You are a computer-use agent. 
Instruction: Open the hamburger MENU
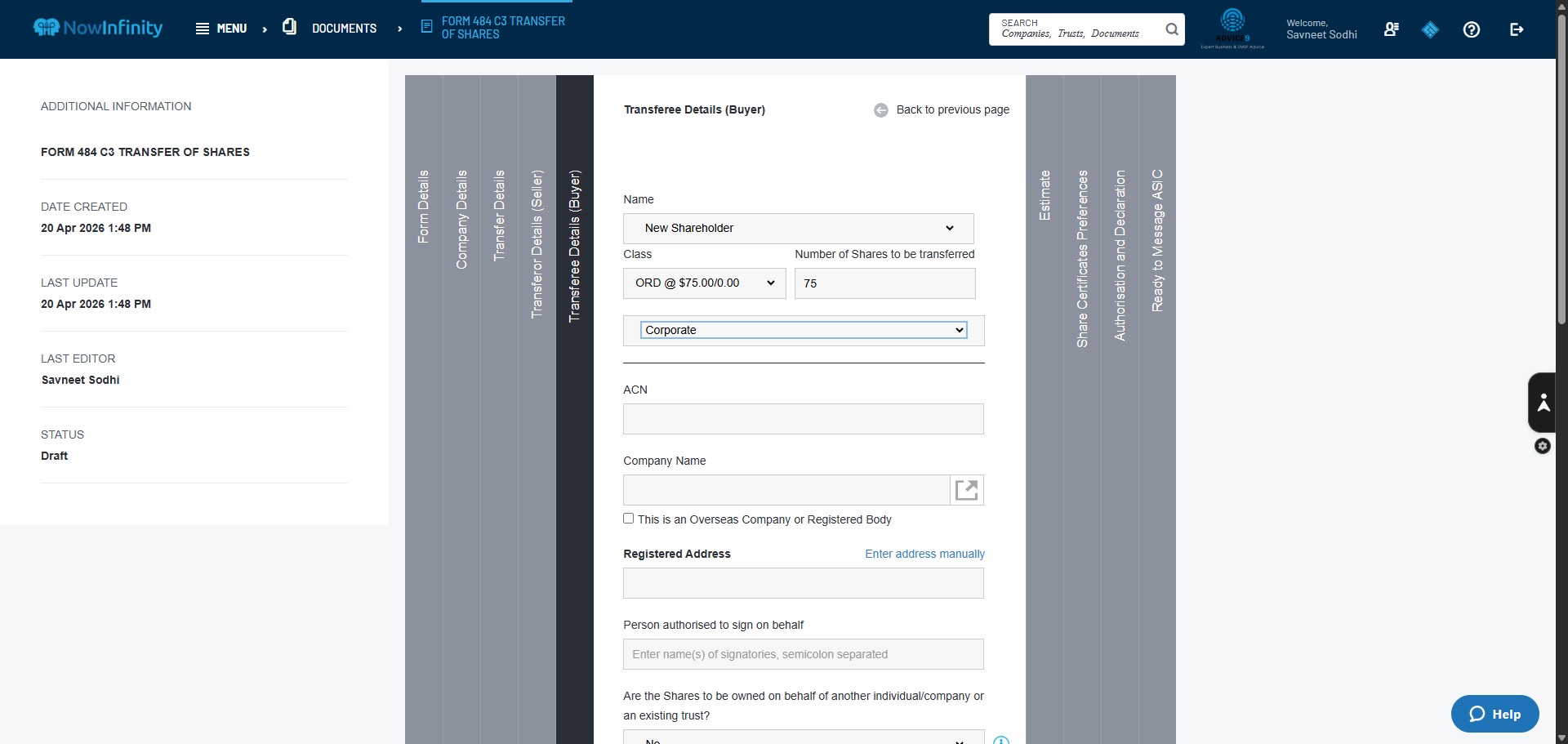pyautogui.click(x=221, y=29)
